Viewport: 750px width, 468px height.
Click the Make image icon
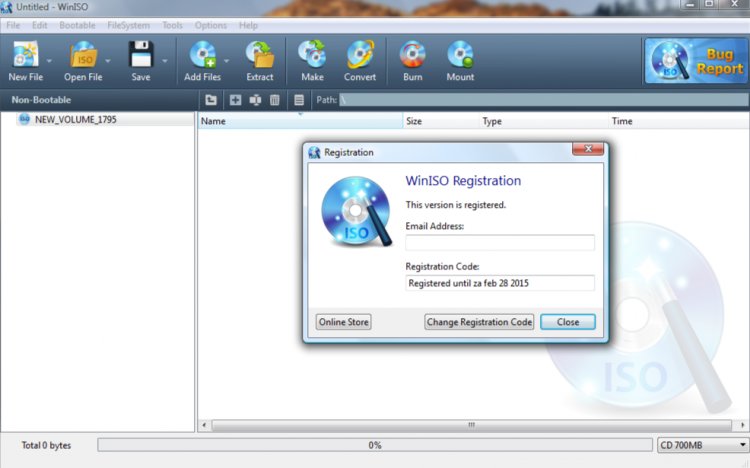312,54
